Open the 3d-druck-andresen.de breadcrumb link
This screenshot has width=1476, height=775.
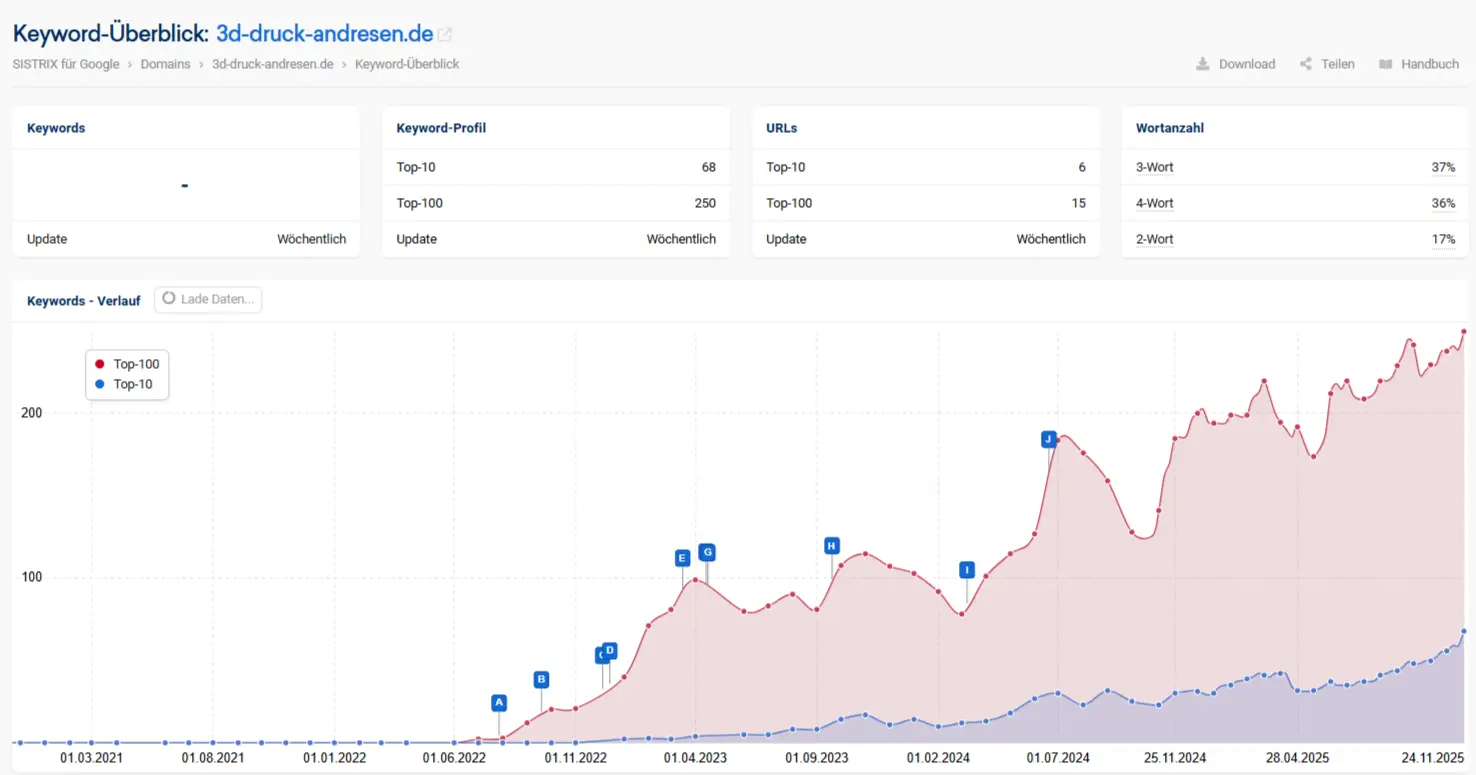[x=272, y=64]
